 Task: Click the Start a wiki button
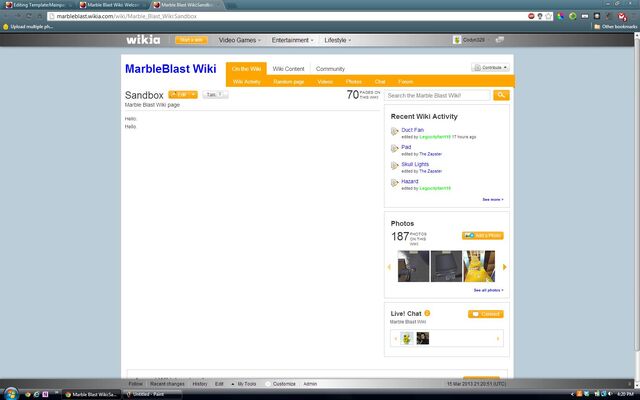tap(191, 40)
